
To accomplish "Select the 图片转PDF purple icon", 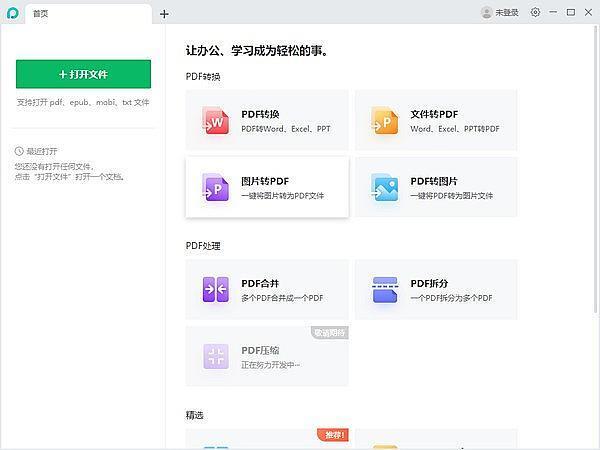I will [215, 187].
